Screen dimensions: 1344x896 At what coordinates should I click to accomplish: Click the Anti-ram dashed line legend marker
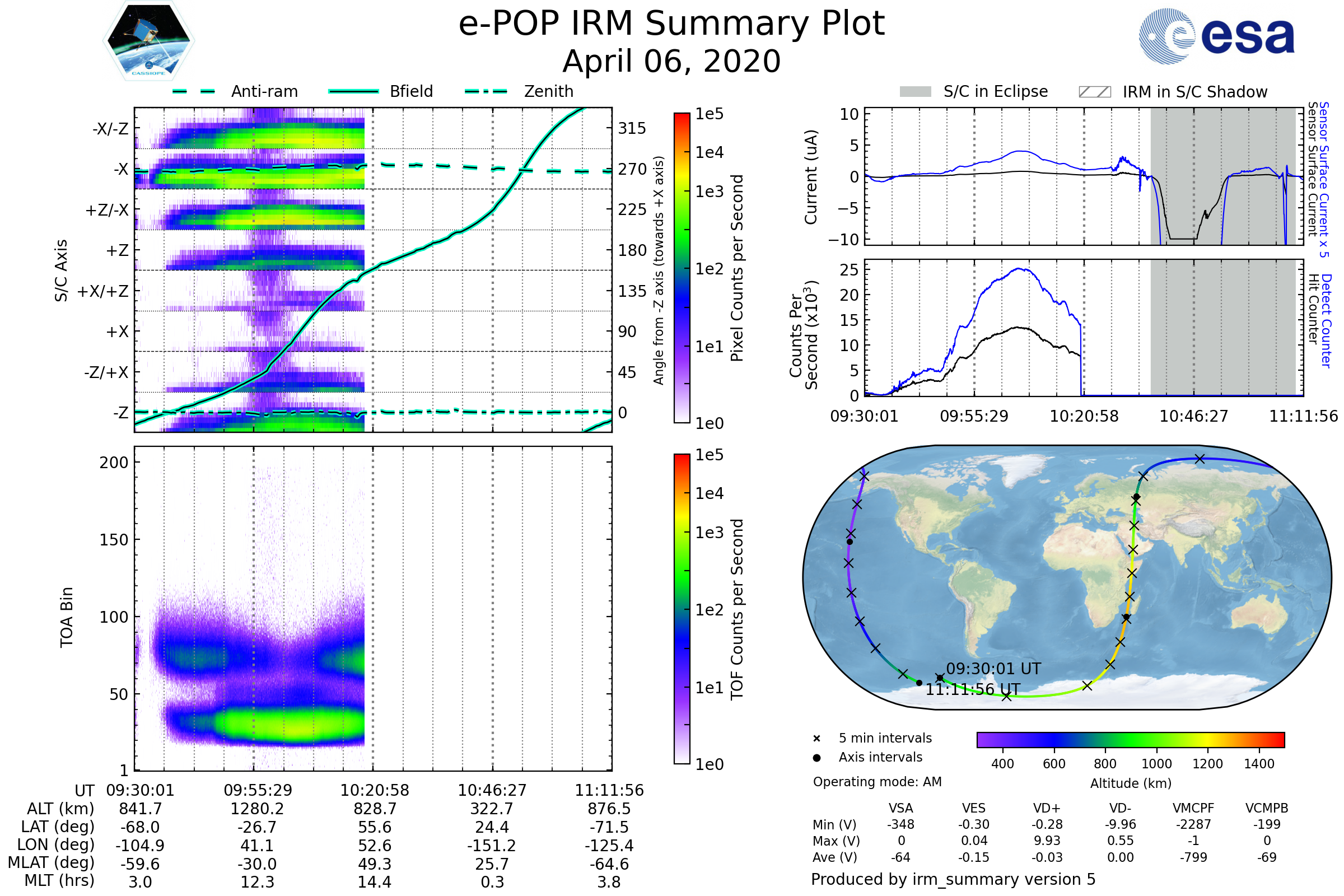point(194,91)
